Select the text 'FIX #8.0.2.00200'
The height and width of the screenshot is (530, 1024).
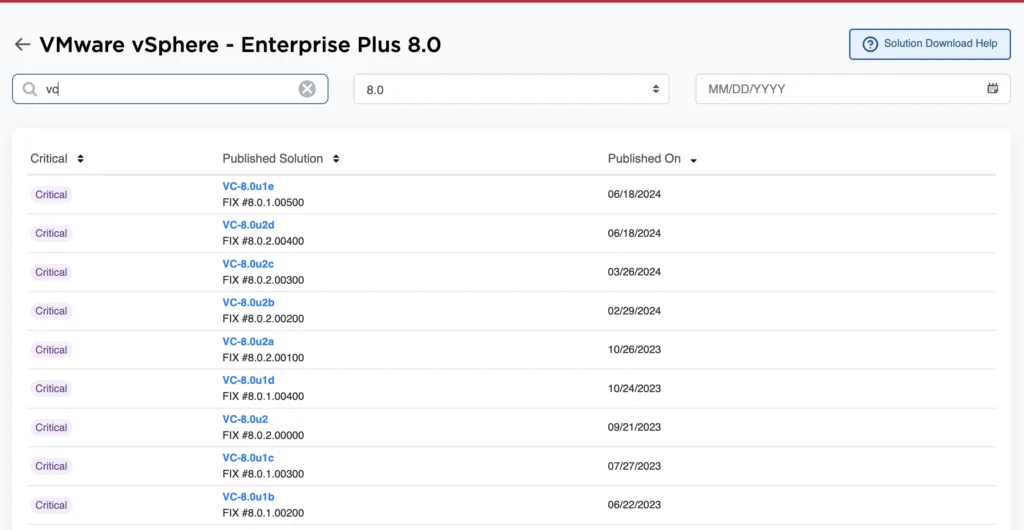coord(263,319)
